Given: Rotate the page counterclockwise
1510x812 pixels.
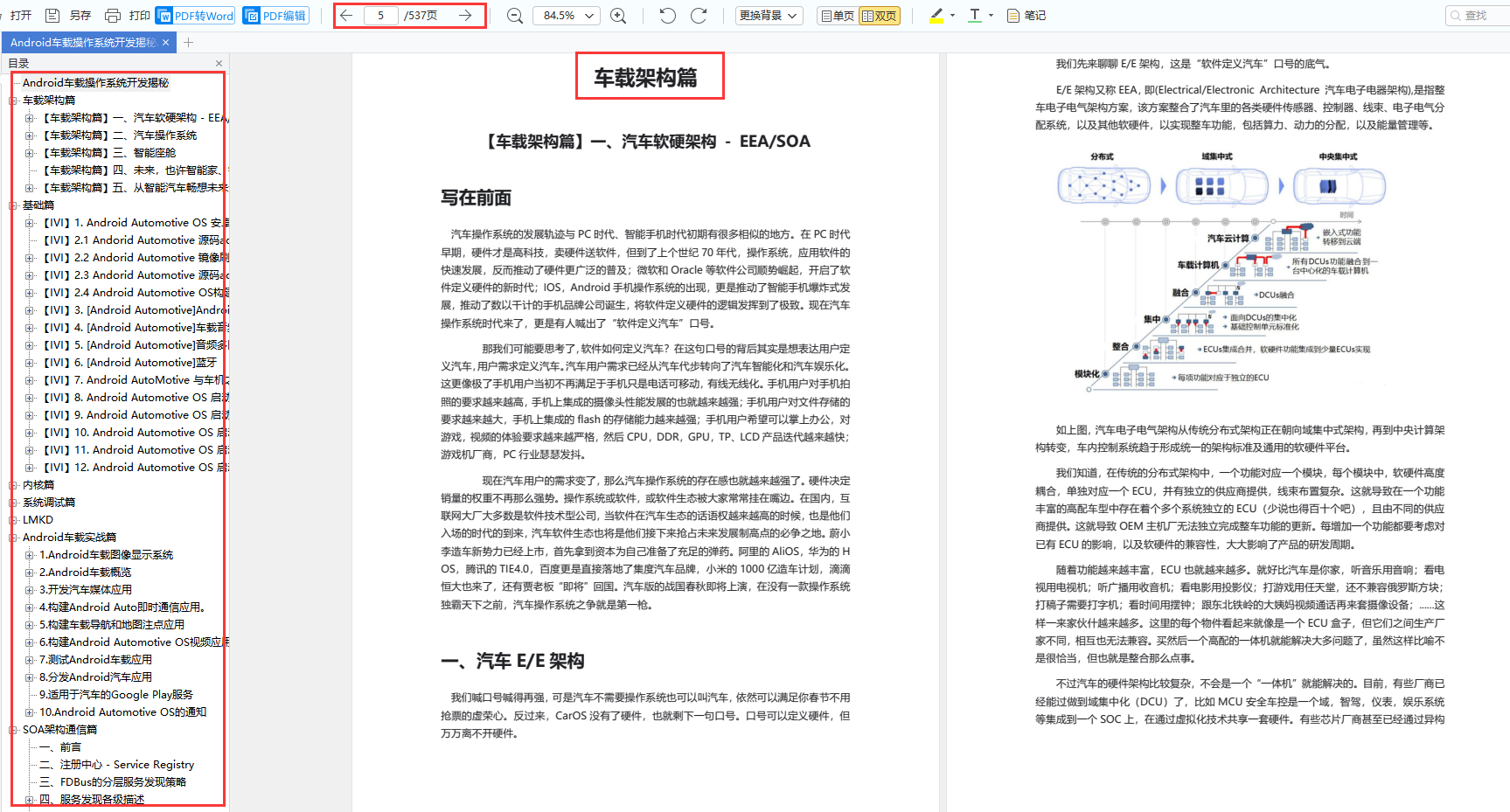Looking at the screenshot, I should (668, 16).
